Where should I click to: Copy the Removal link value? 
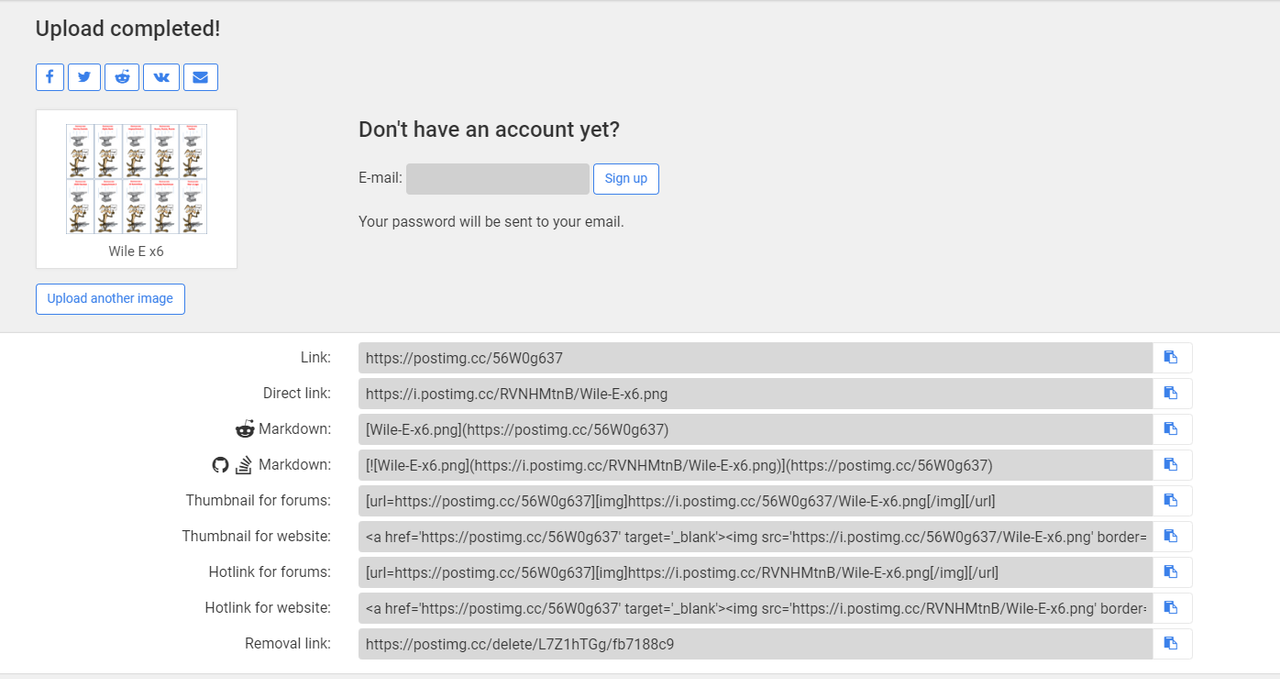point(1172,644)
